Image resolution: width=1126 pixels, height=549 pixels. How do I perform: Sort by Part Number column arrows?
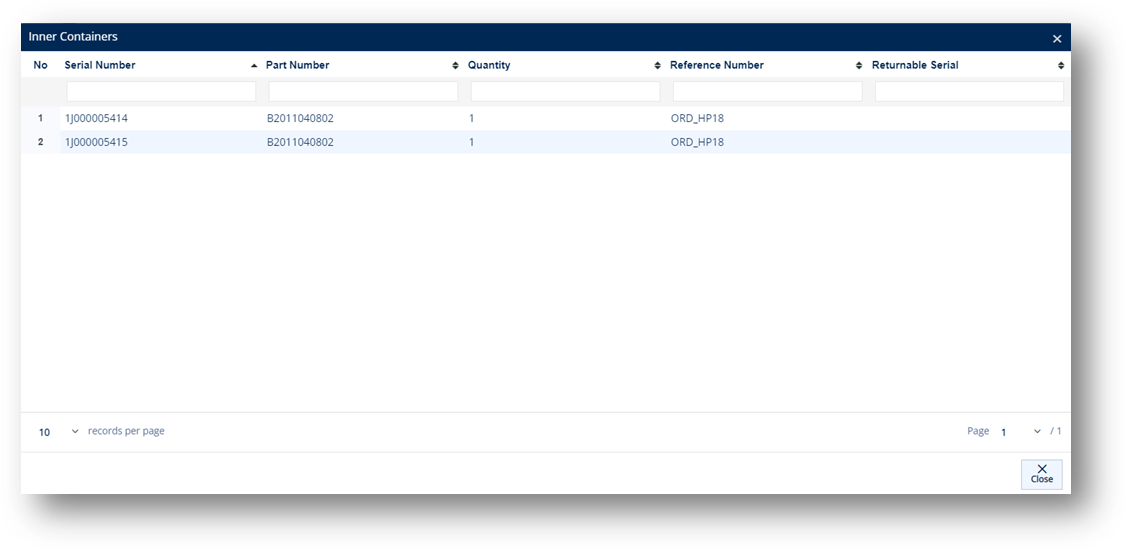click(455, 65)
